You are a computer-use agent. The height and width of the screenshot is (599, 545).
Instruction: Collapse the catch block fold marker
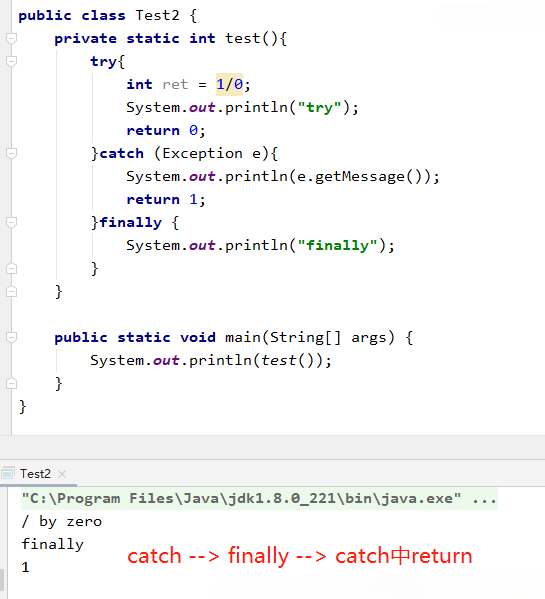click(11, 153)
